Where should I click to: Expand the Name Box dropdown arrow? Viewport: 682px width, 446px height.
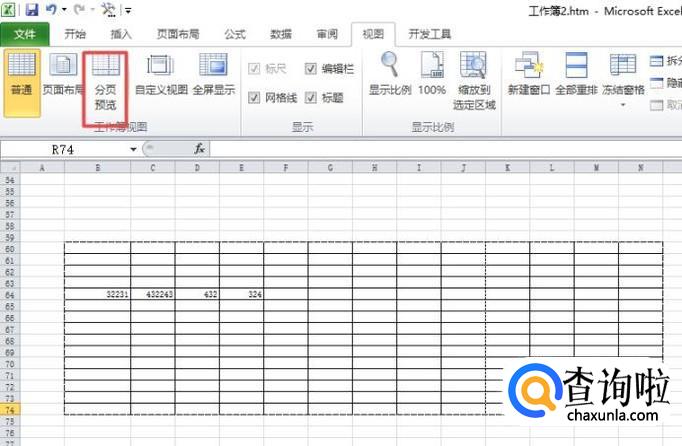click(133, 149)
